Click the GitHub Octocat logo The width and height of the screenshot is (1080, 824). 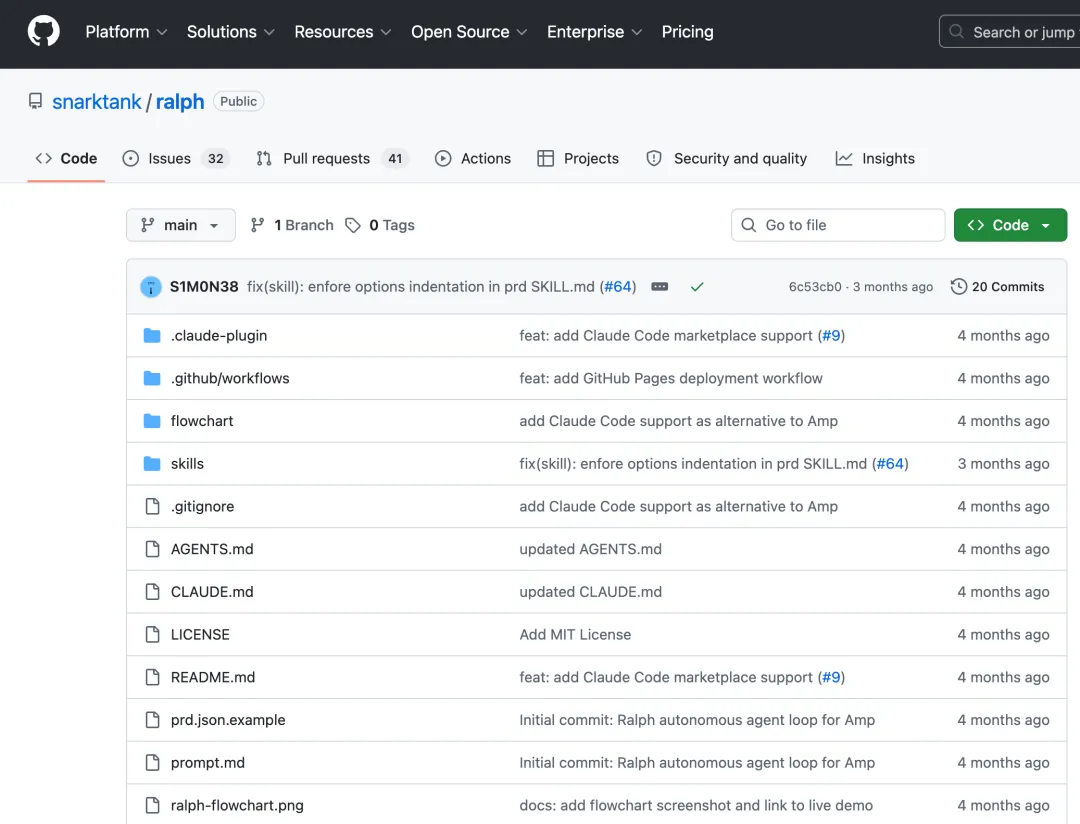(x=43, y=32)
